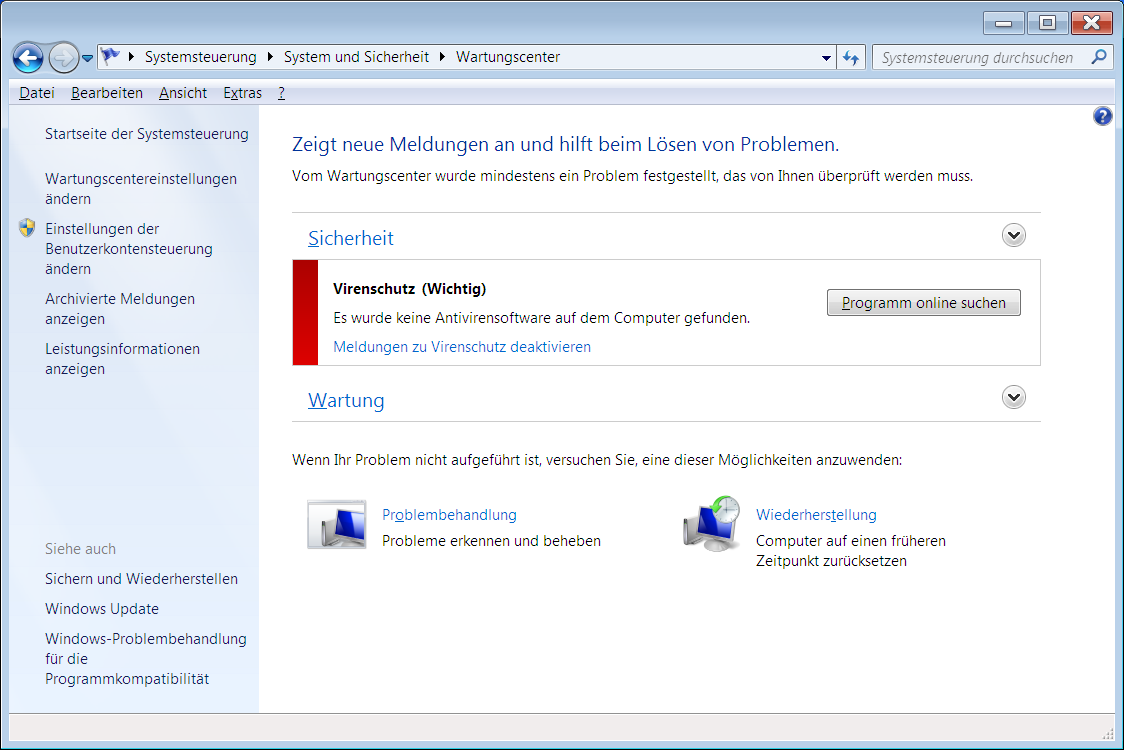Image resolution: width=1124 pixels, height=750 pixels.
Task: Expand breadcrumb arrow before Wartungscenter
Action: [x=442, y=57]
